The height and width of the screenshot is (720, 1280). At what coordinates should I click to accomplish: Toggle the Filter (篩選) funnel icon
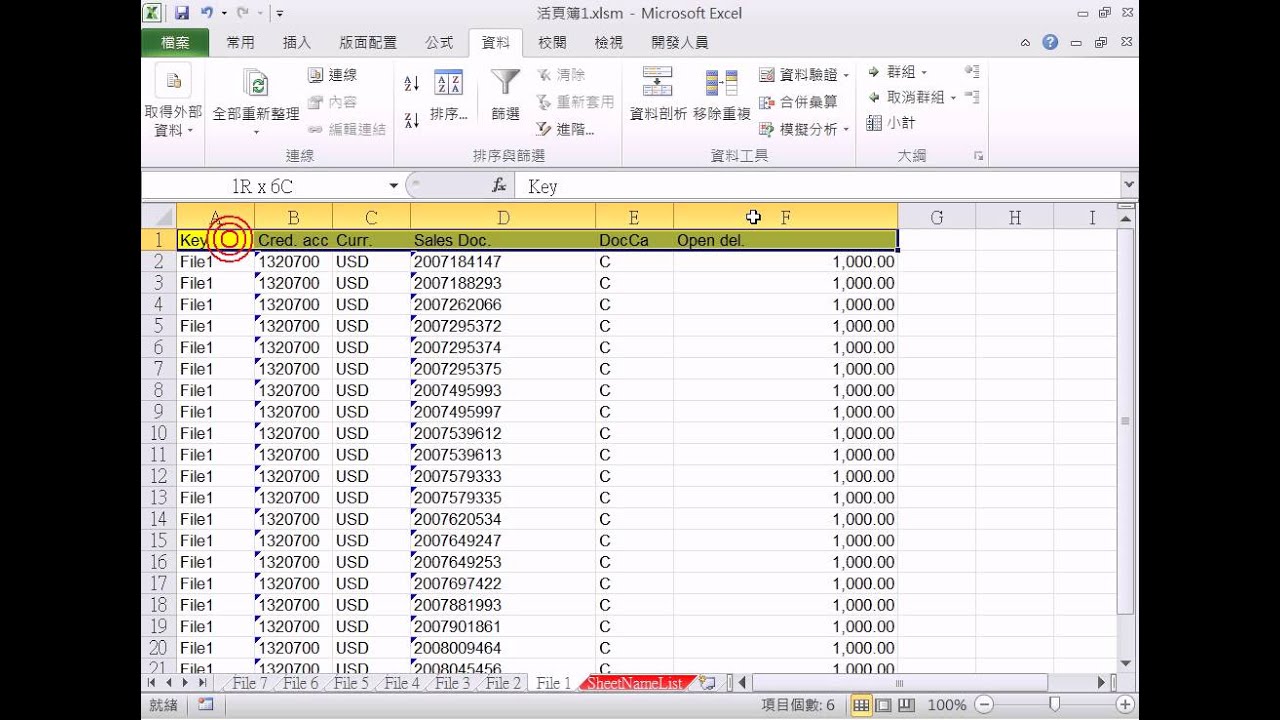(505, 83)
